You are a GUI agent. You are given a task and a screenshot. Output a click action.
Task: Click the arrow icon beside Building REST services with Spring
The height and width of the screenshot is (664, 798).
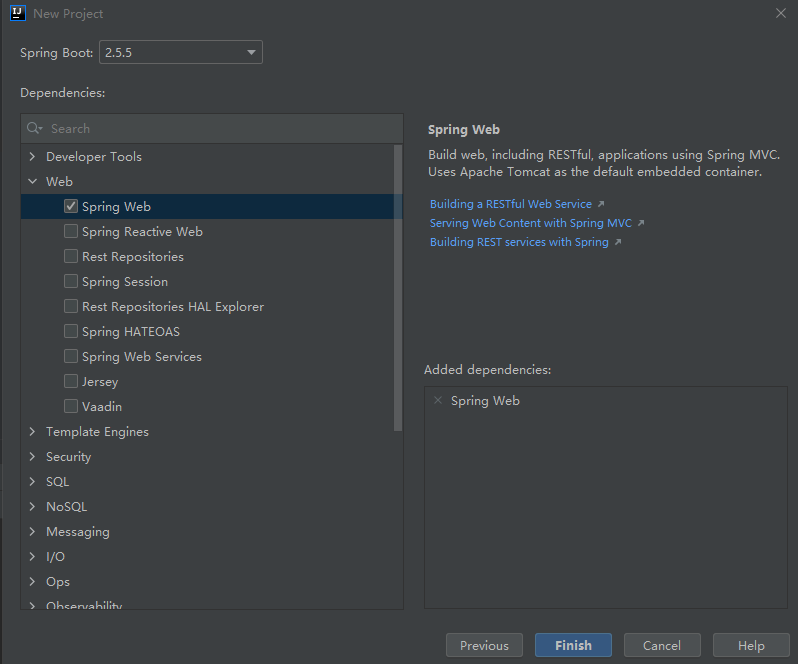pyautogui.click(x=618, y=242)
